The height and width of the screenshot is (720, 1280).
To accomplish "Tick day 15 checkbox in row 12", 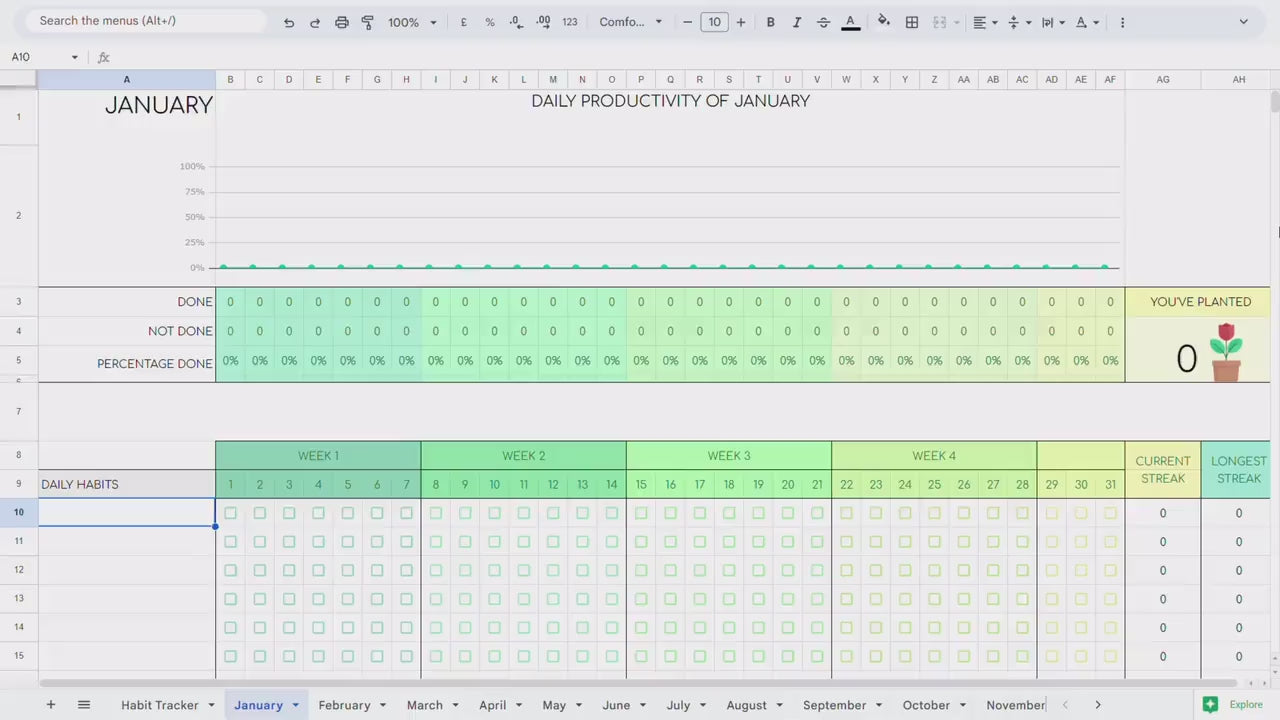I will click(x=641, y=570).
